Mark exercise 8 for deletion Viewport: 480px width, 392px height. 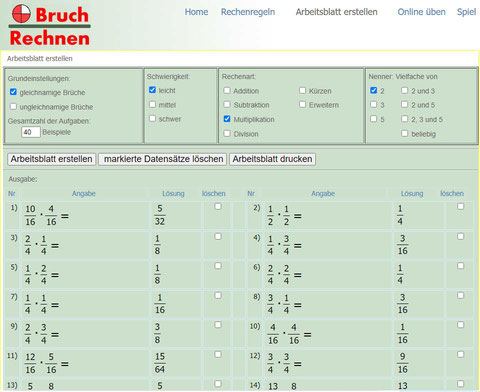[x=460, y=295]
